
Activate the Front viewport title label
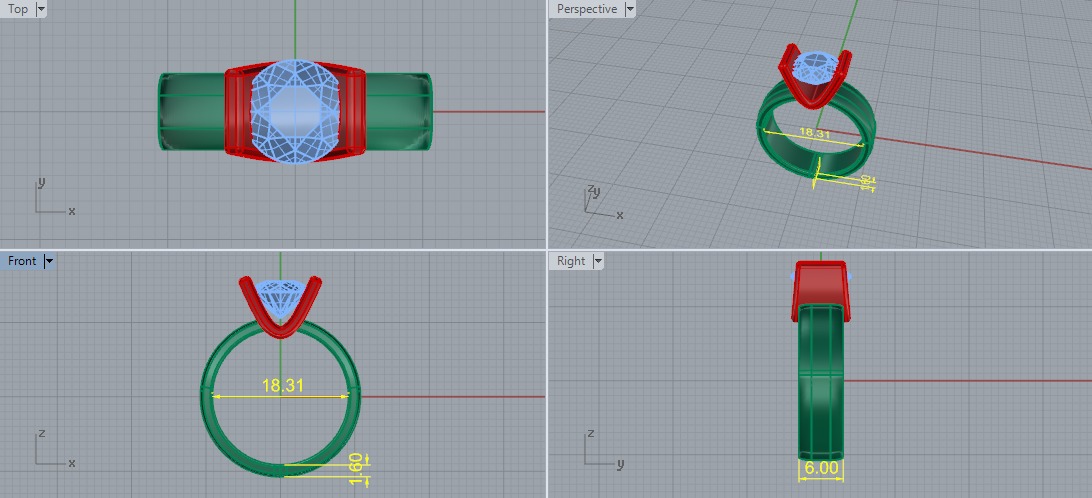pyautogui.click(x=22, y=261)
